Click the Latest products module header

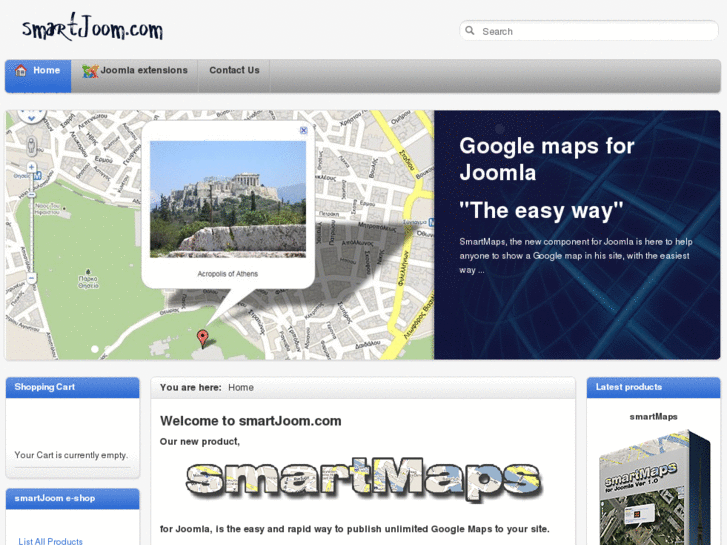pyautogui.click(x=653, y=387)
